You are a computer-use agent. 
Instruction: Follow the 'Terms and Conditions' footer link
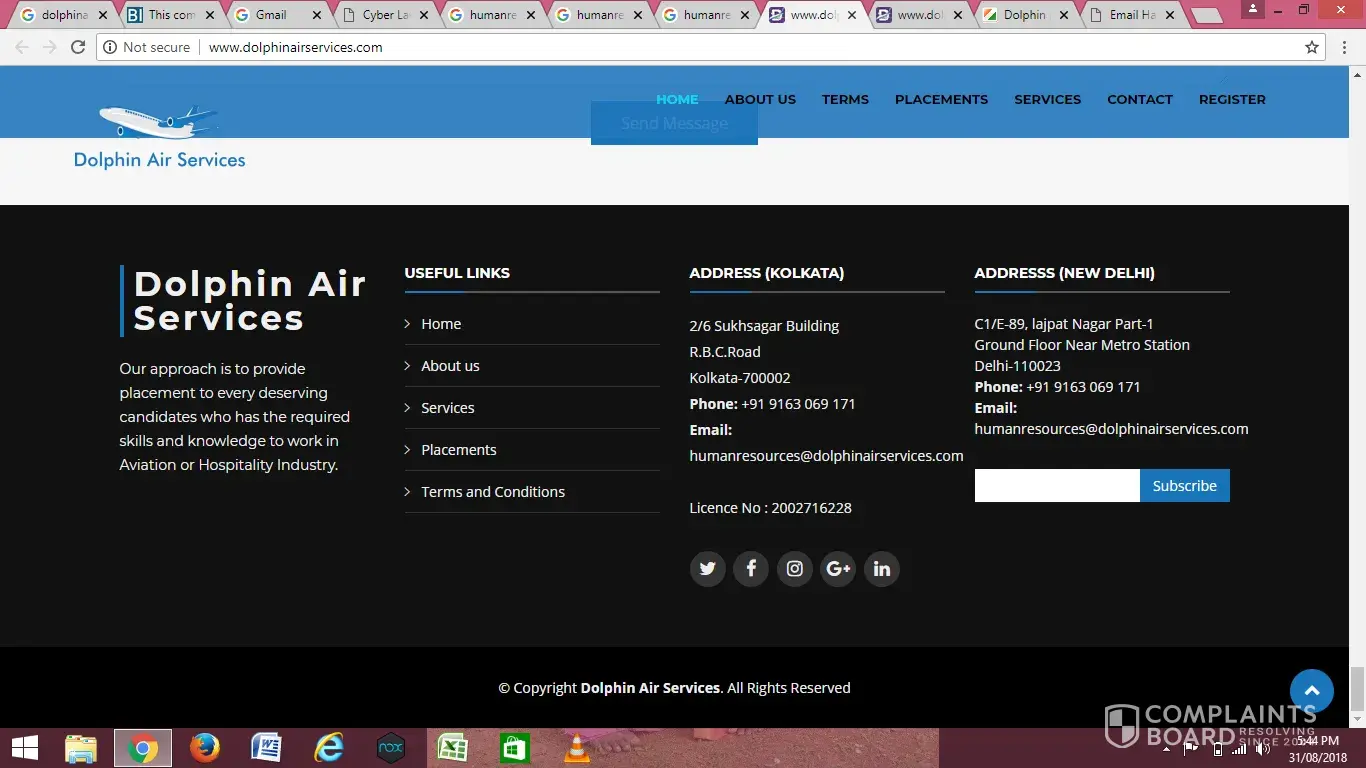coord(493,492)
